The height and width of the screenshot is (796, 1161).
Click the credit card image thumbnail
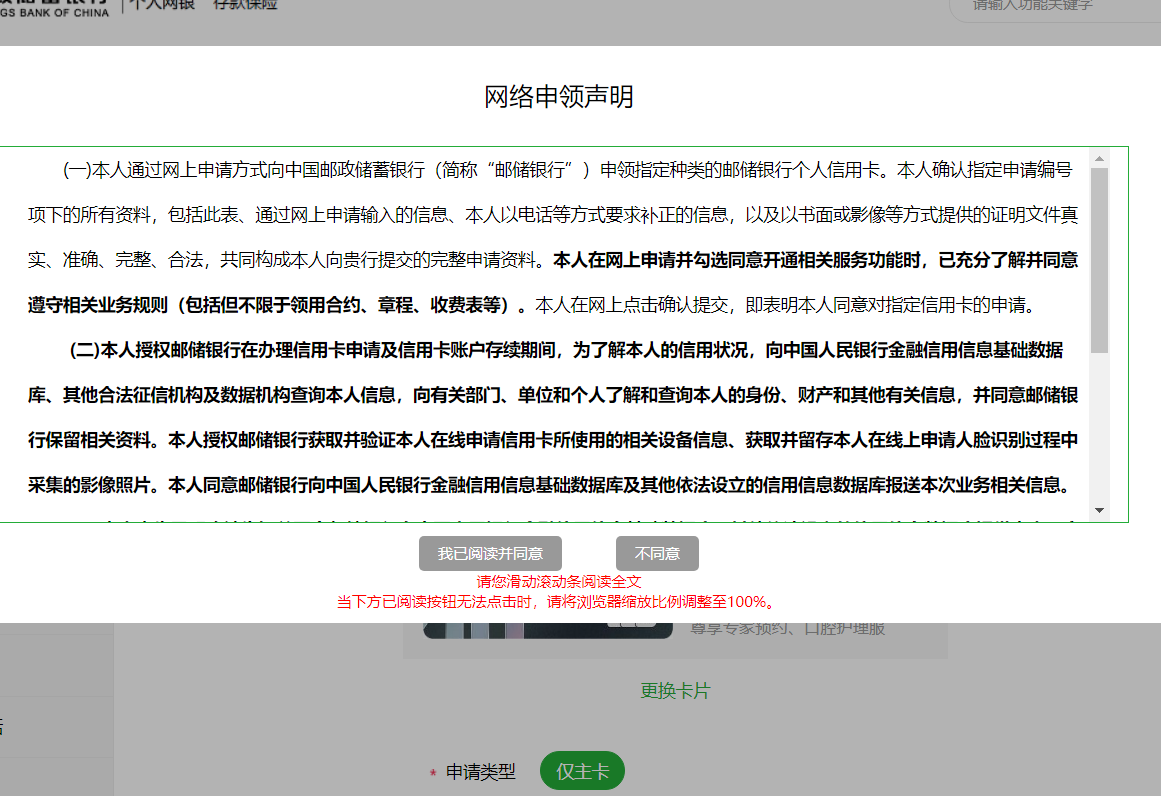click(x=548, y=630)
